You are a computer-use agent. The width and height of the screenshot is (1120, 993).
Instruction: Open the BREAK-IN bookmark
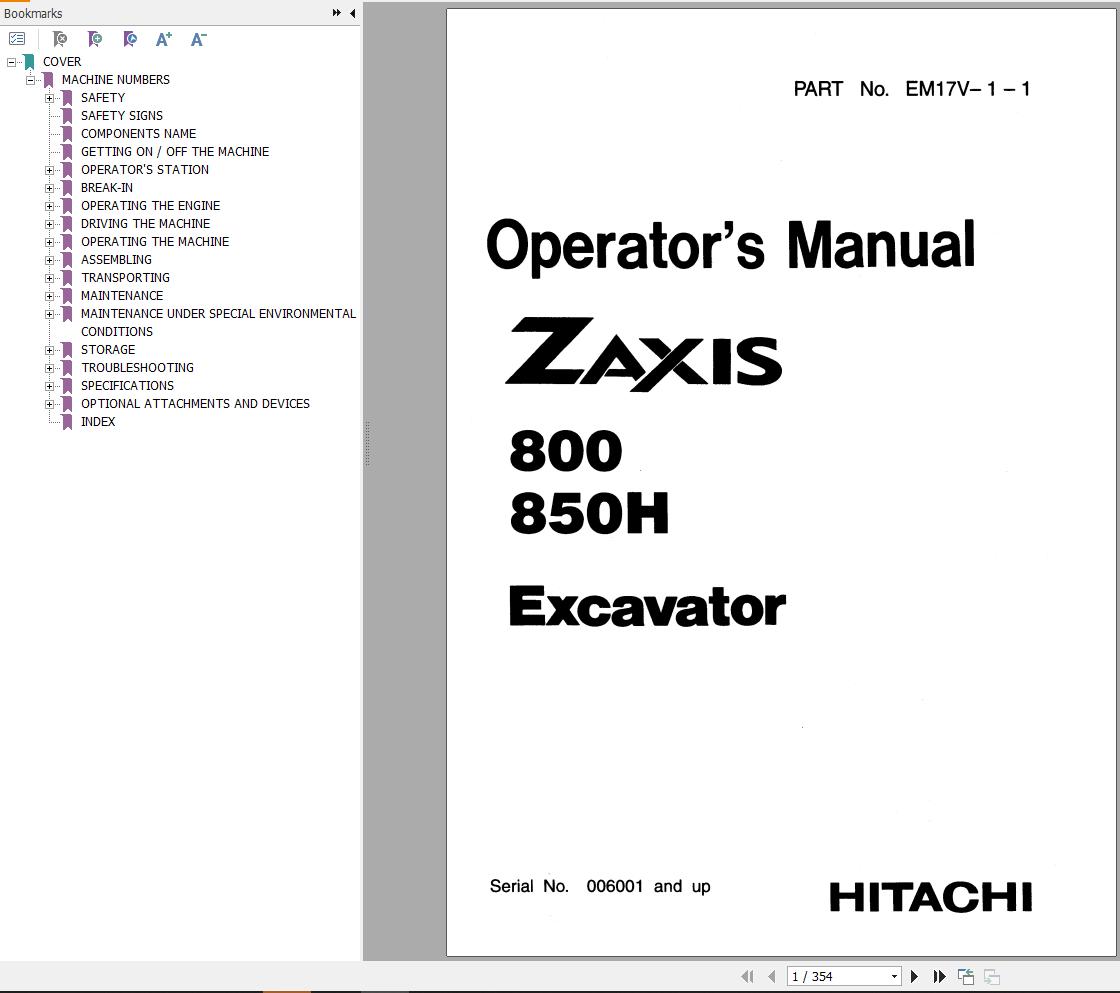pos(106,188)
